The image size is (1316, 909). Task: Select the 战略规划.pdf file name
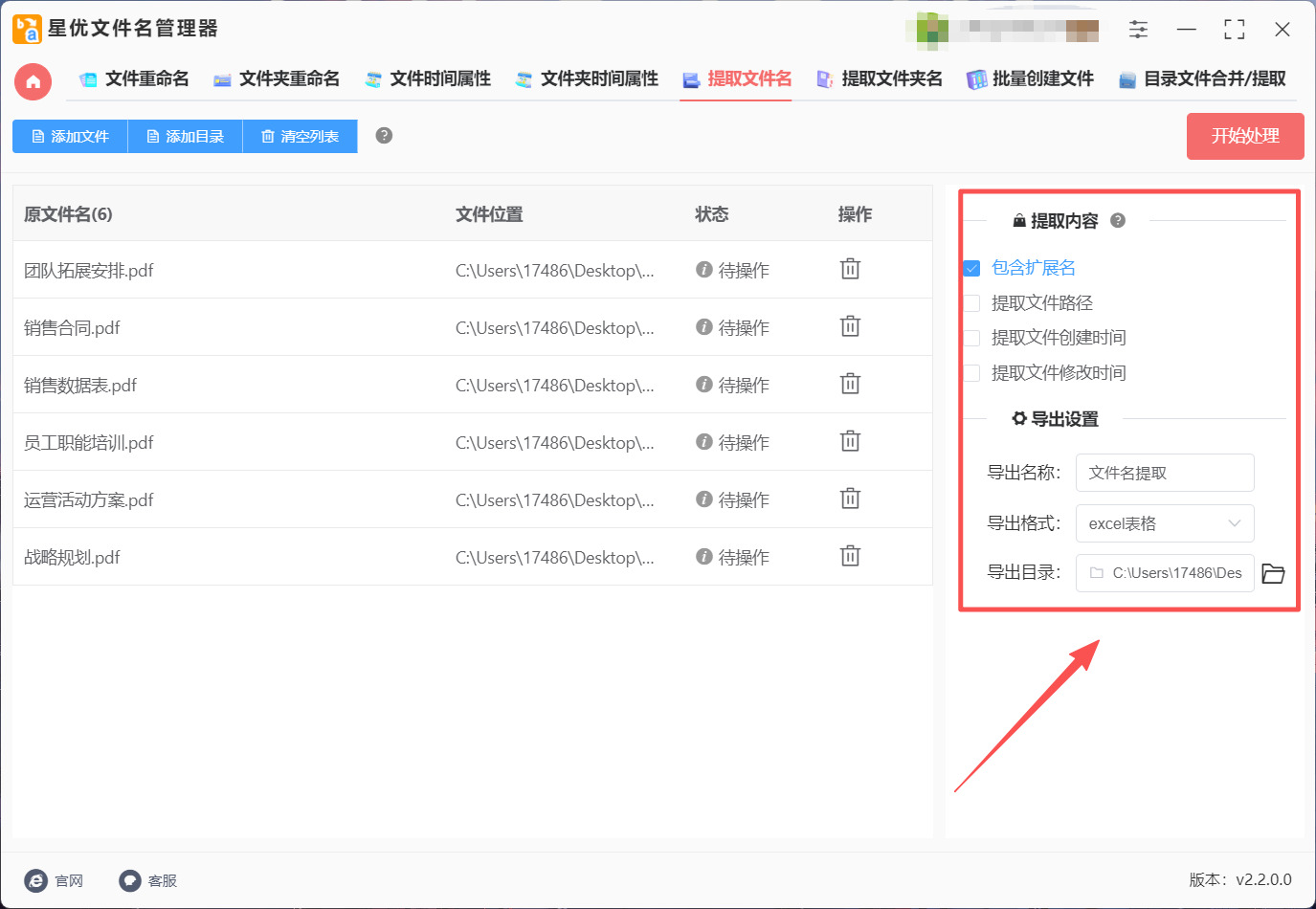(72, 557)
